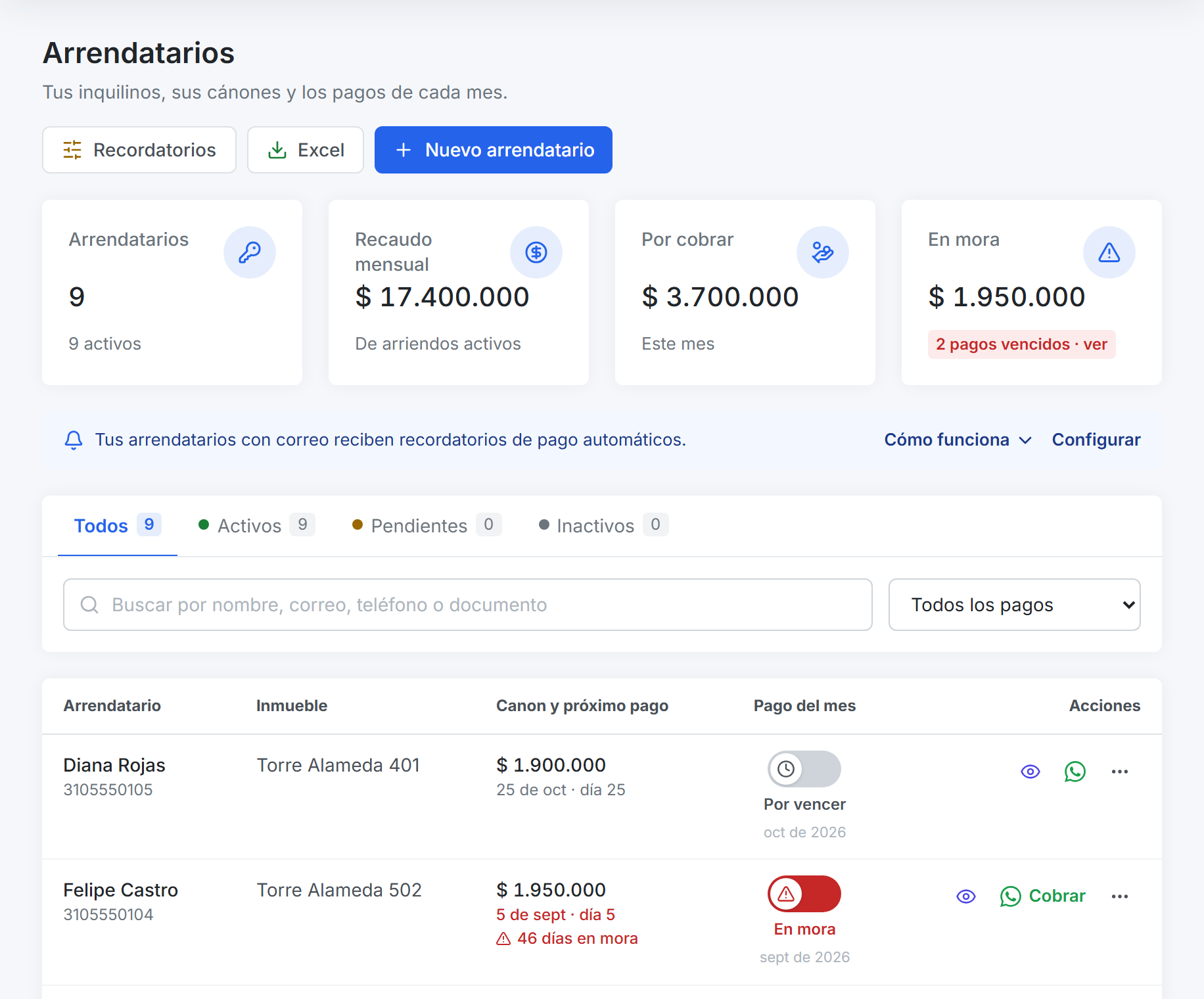Open WhatsApp chat for Diana Rojas
The image size is (1204, 999).
1075,772
